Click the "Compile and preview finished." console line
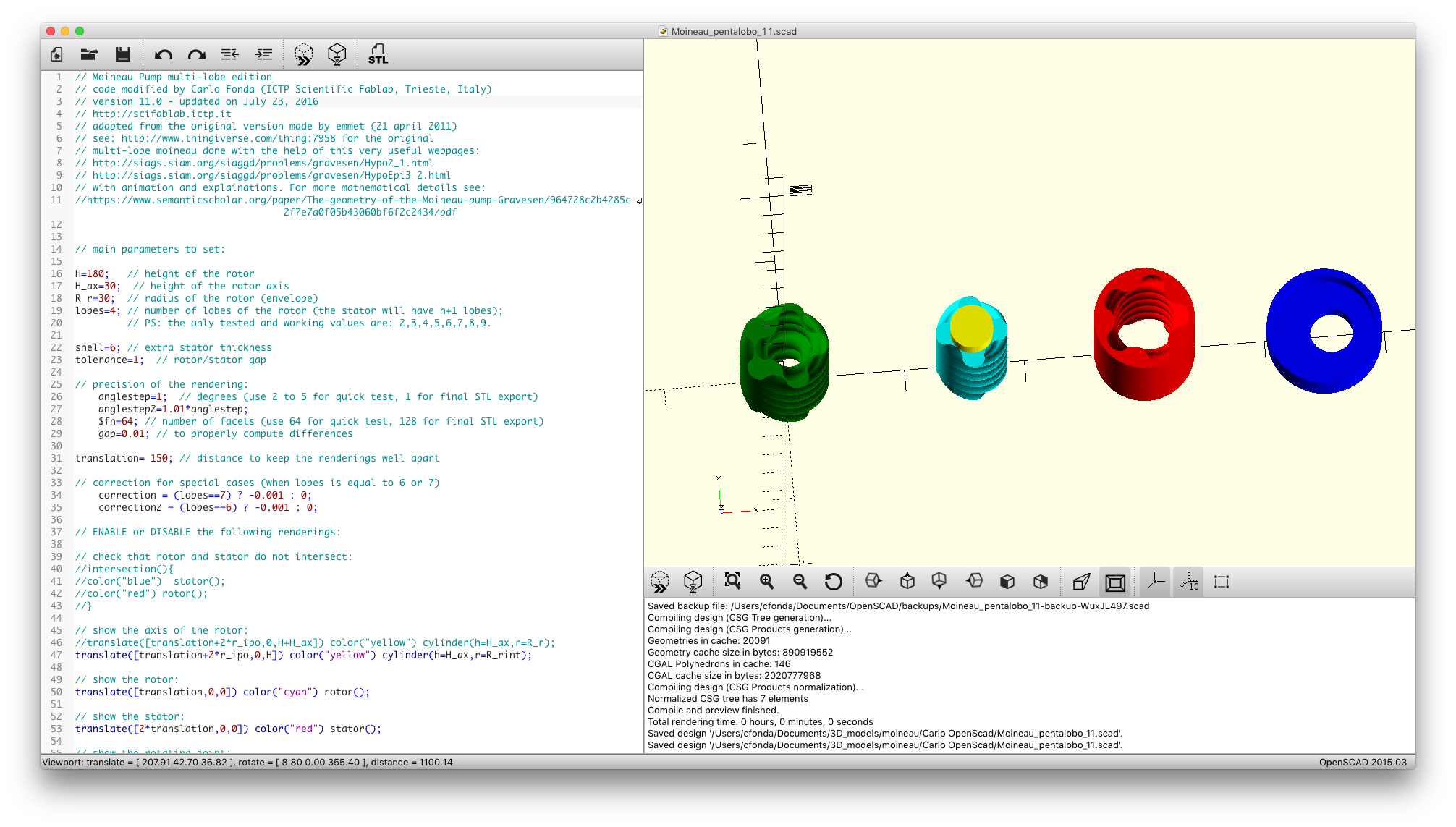 (713, 710)
